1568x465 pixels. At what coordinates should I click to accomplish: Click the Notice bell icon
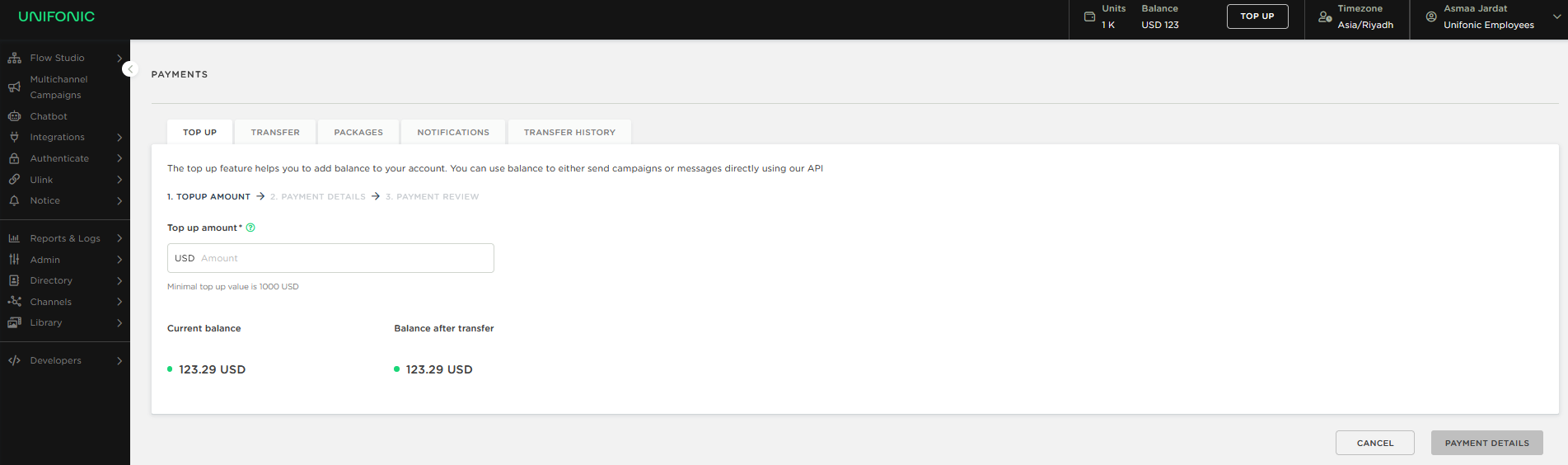(x=14, y=200)
